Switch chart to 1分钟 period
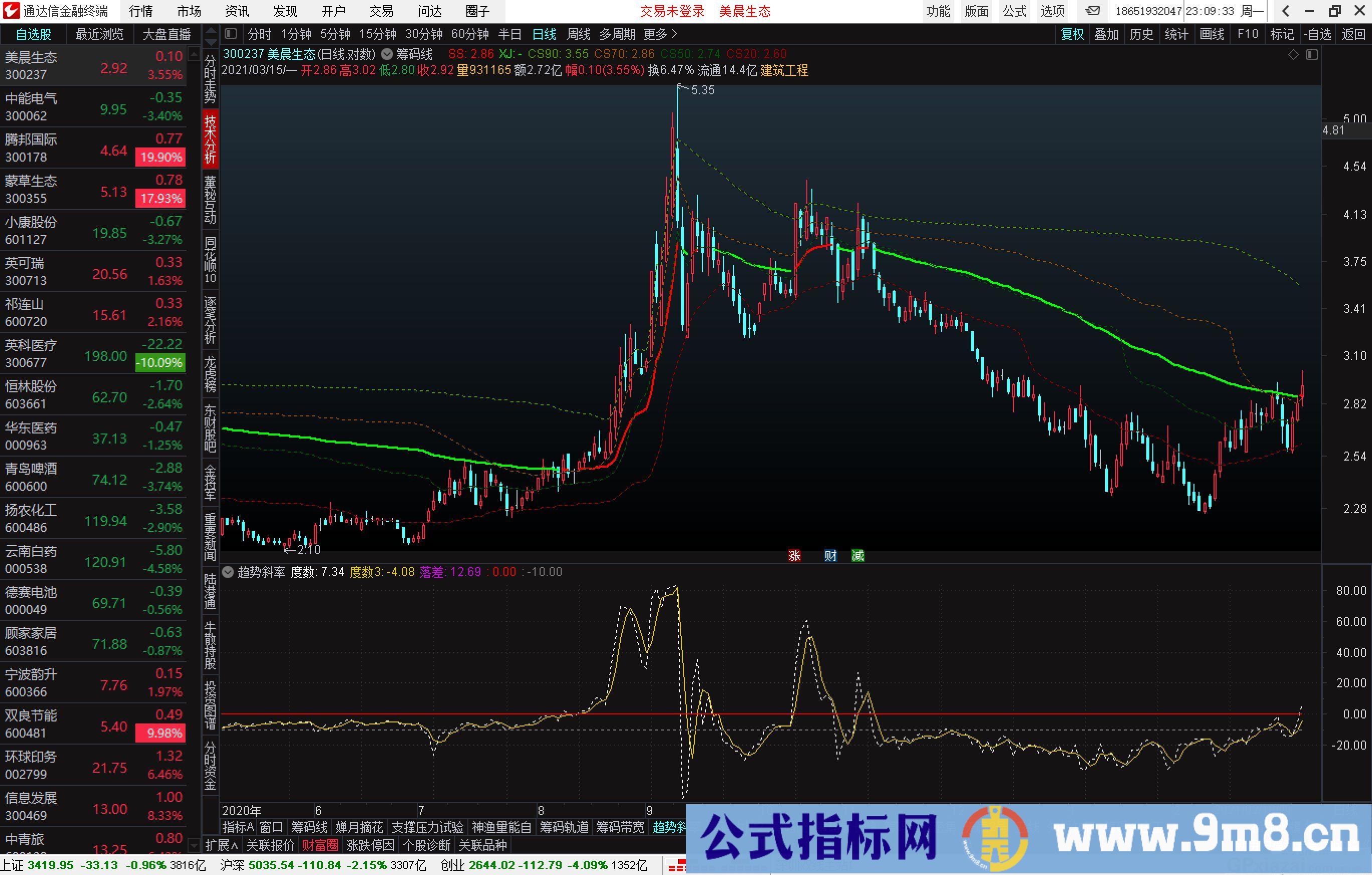The image size is (1372, 875). tap(296, 34)
